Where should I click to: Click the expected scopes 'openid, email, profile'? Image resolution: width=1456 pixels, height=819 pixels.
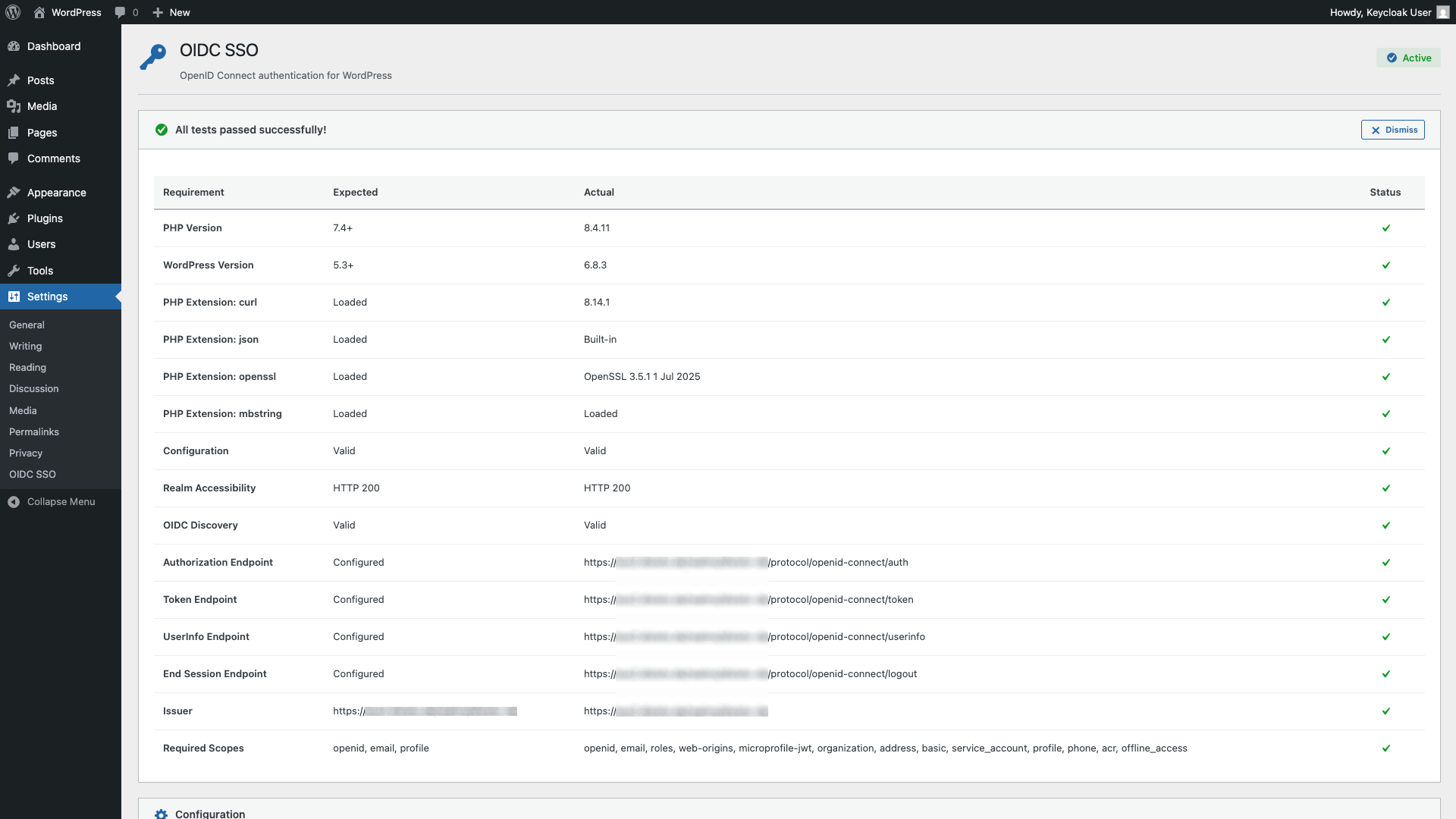[381, 748]
